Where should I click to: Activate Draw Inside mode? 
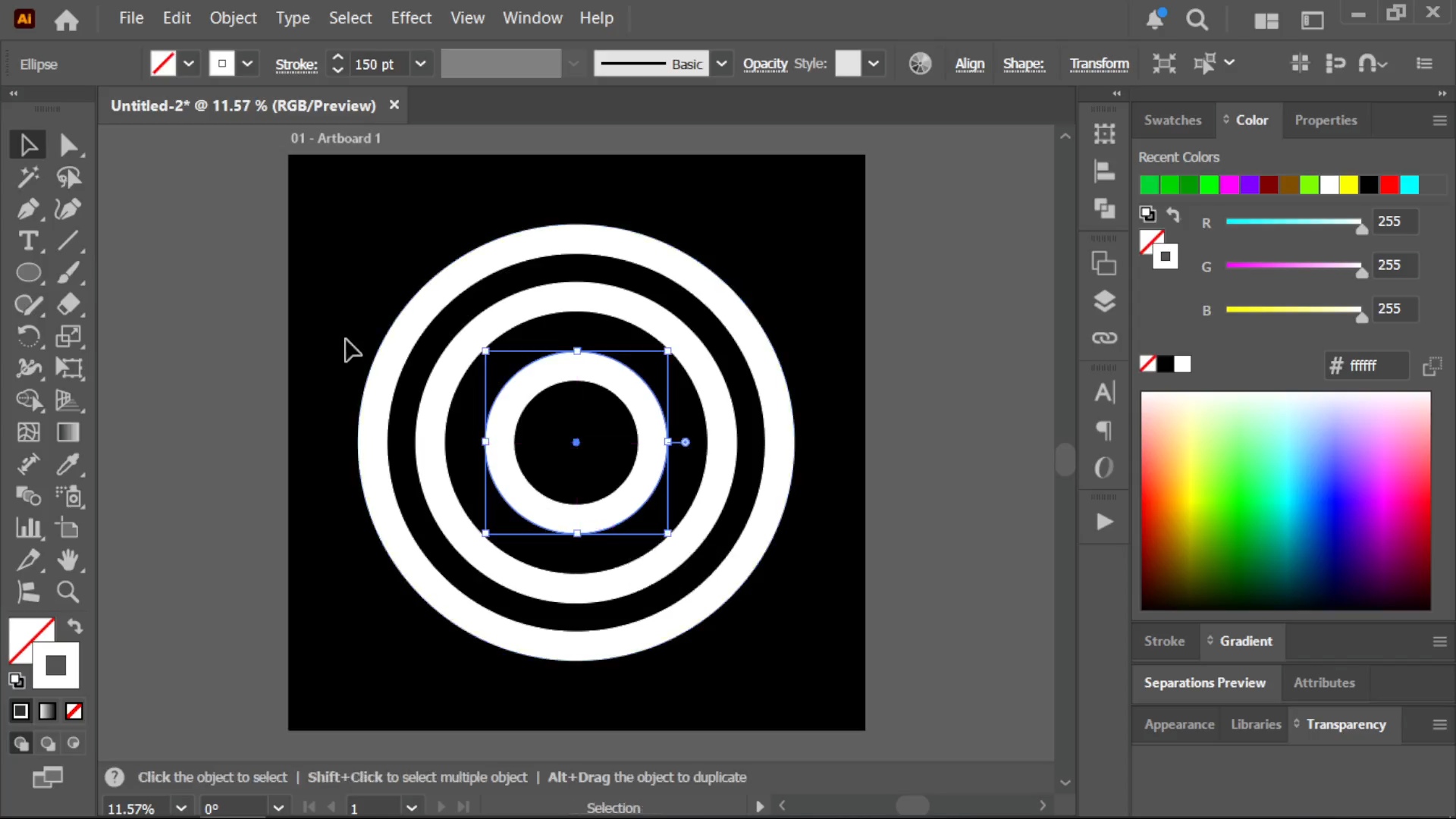tap(74, 744)
